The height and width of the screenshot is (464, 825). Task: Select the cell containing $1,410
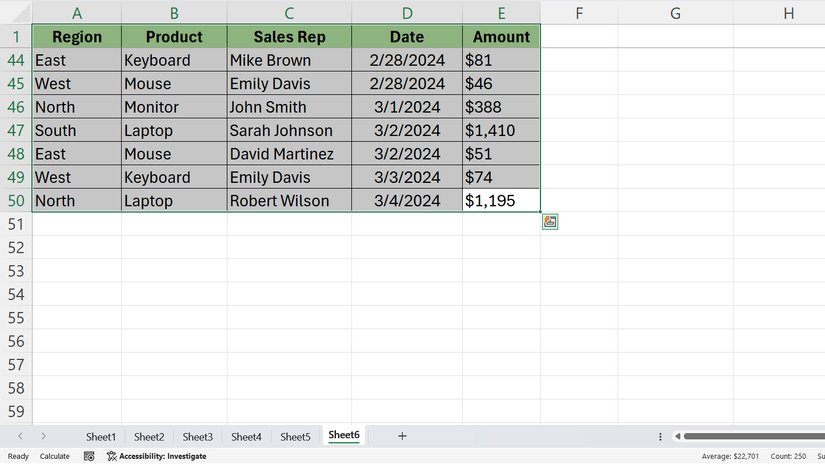[500, 131]
